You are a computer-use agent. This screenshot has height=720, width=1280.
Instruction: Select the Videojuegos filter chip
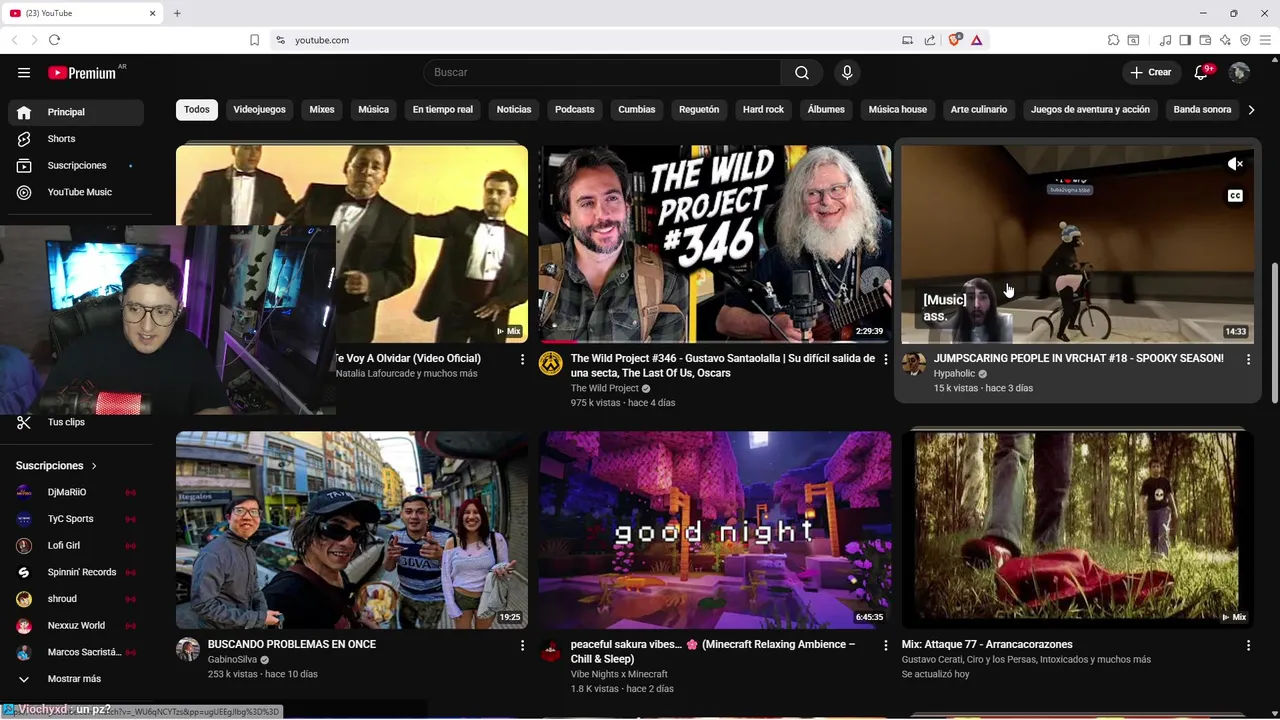tap(259, 110)
